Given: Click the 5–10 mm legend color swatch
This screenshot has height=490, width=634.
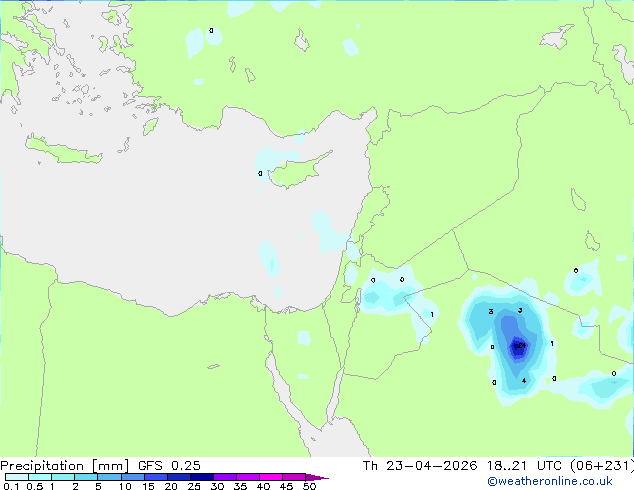Looking at the screenshot, I should tap(109, 477).
